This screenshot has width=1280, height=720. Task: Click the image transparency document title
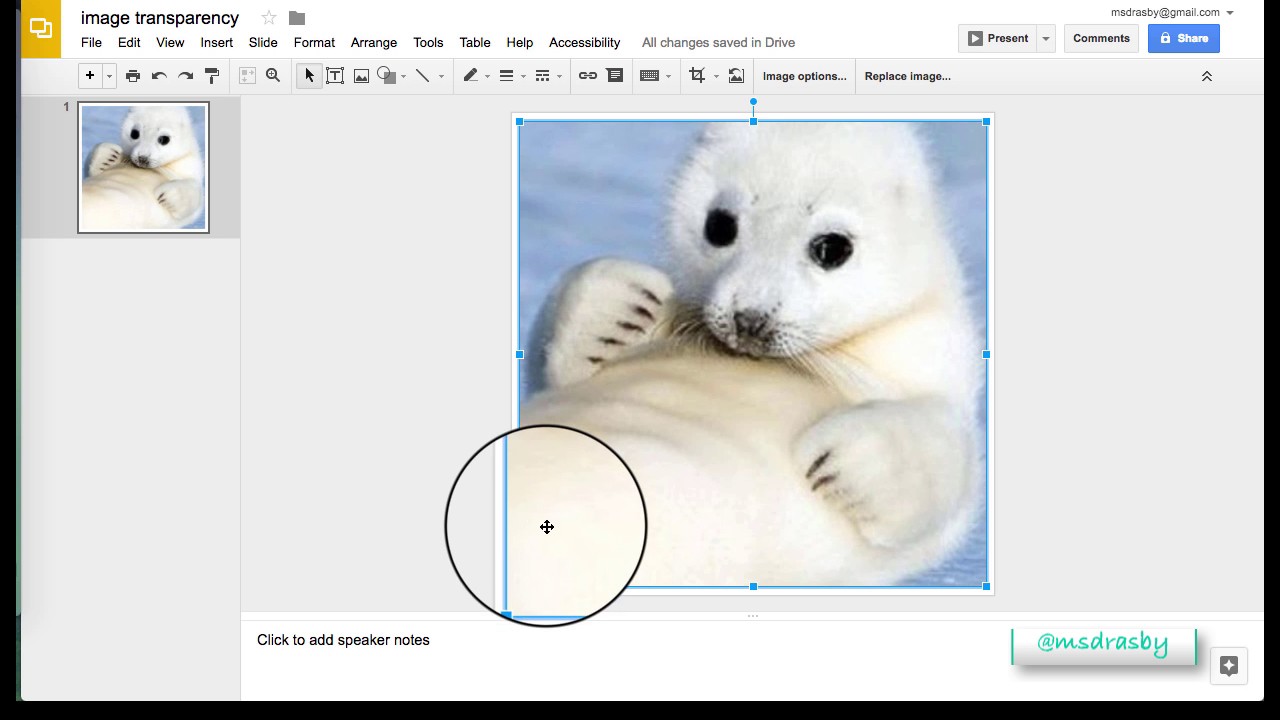[160, 18]
